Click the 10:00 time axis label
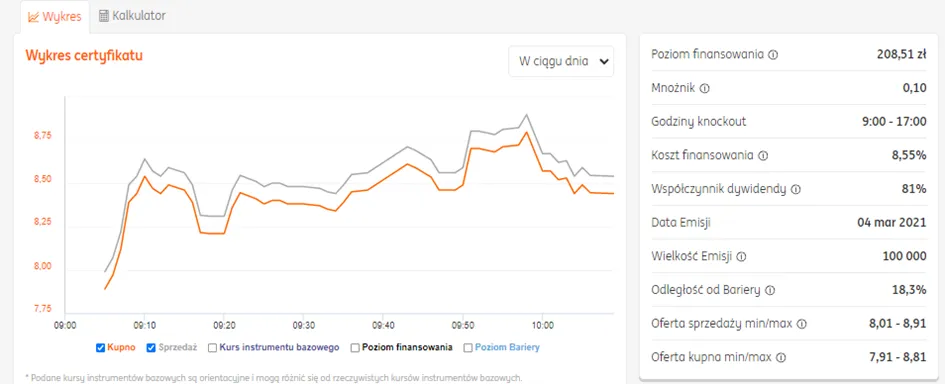 click(x=542, y=325)
